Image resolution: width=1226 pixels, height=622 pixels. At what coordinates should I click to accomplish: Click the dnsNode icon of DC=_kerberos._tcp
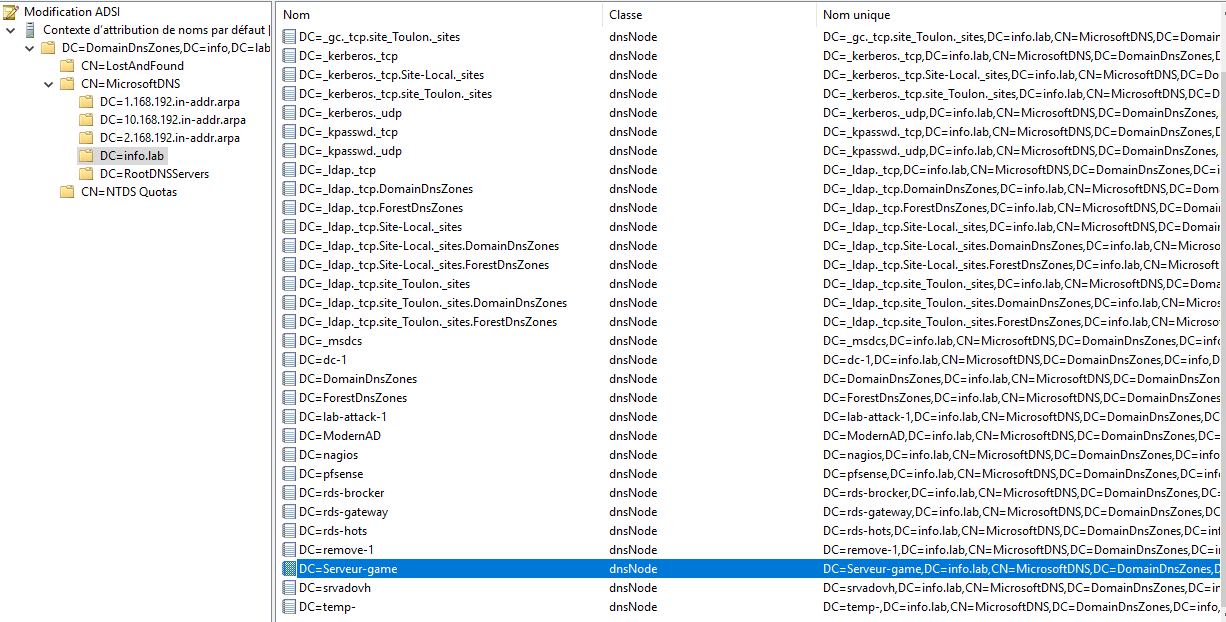[x=289, y=56]
